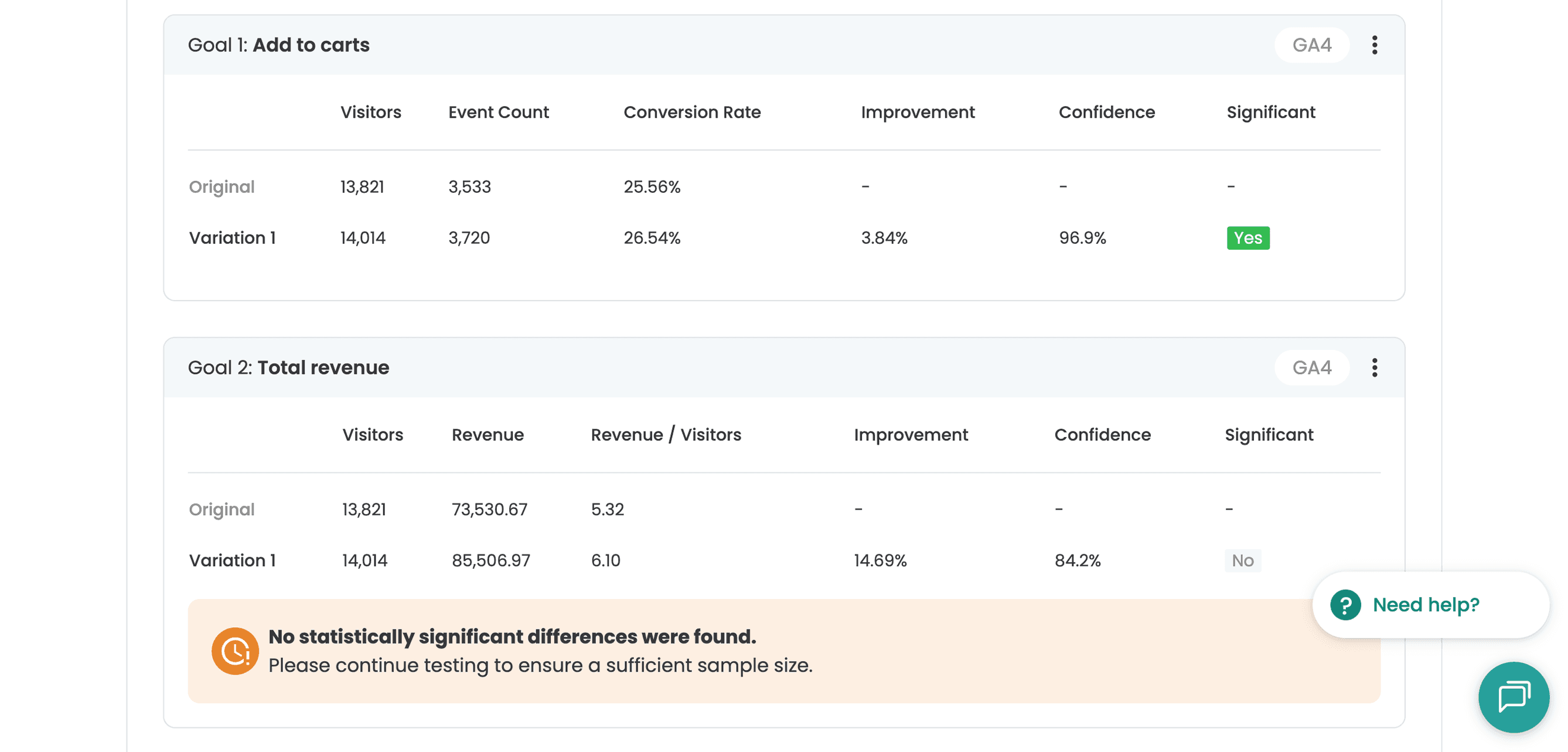Screen dimensions: 1568x752
Task: Open the live chat bubble widget
Action: point(1514,696)
